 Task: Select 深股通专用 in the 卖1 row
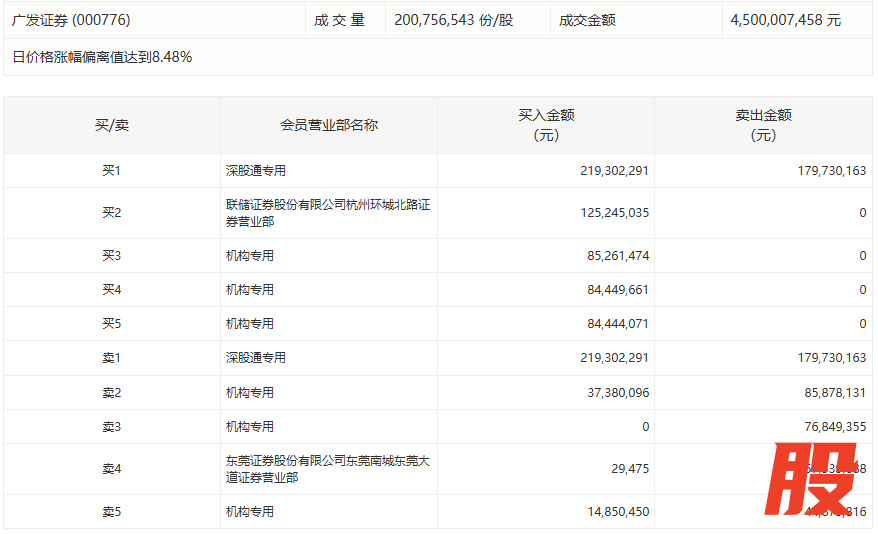click(256, 358)
